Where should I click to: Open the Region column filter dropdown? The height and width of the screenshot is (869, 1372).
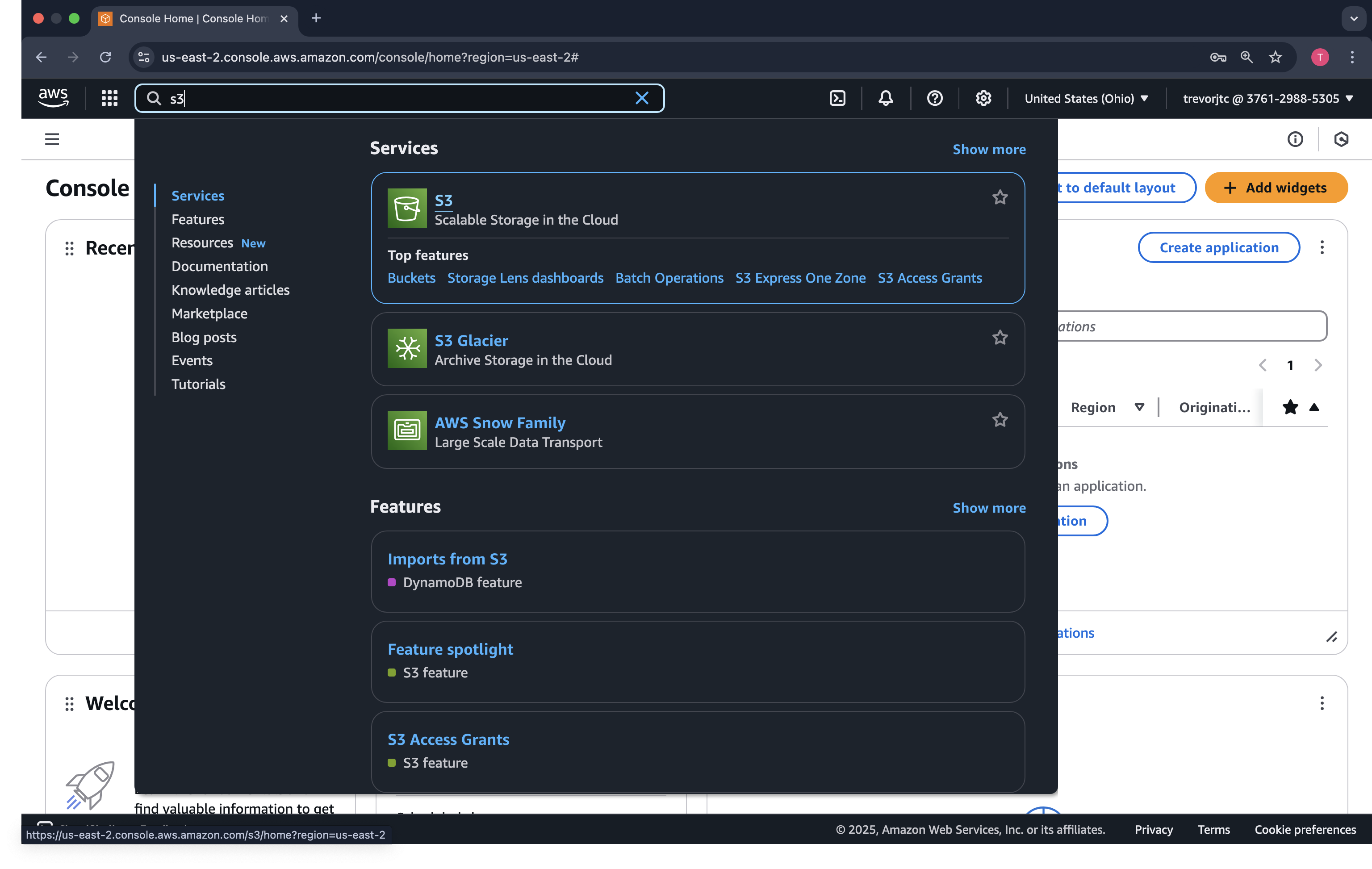pyautogui.click(x=1140, y=407)
